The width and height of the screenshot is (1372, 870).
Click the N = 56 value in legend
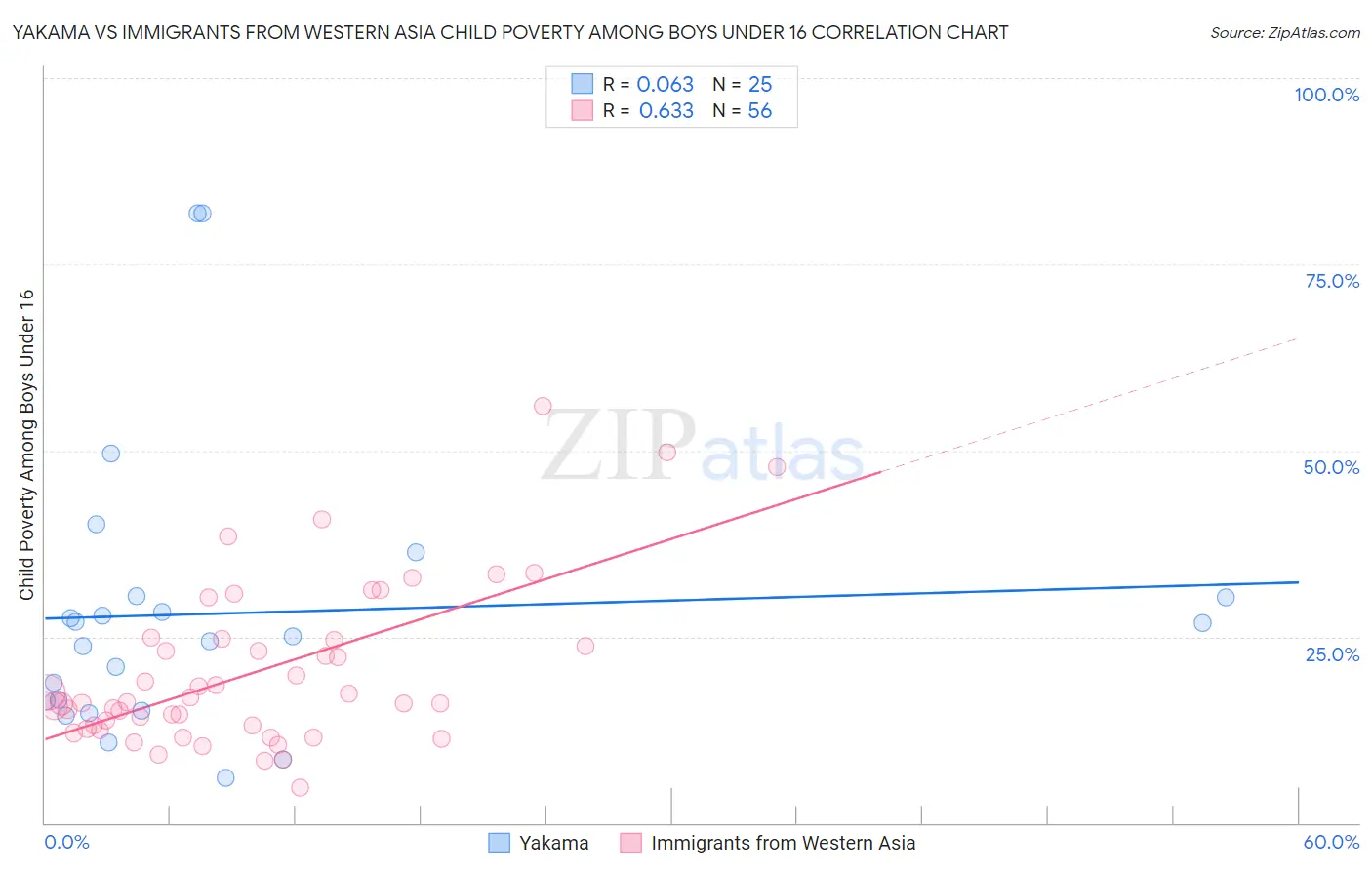pyautogui.click(x=743, y=110)
